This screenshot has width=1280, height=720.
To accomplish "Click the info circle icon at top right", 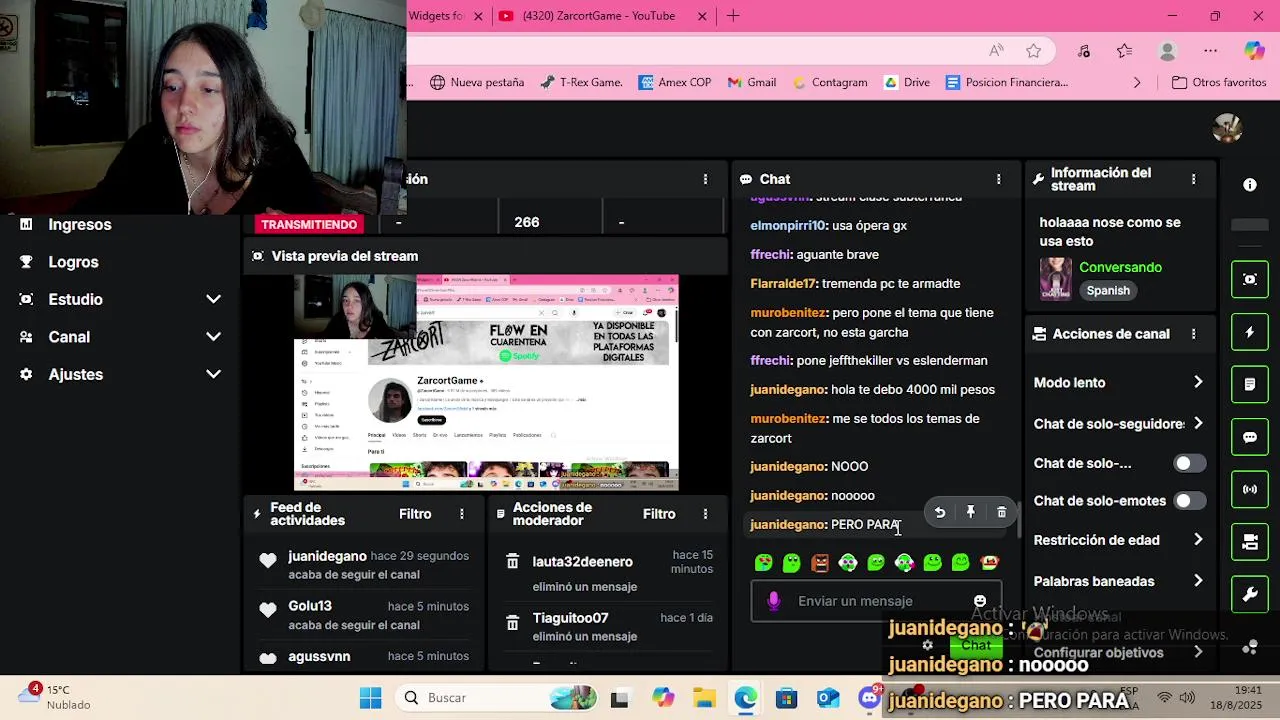I will [1250, 185].
